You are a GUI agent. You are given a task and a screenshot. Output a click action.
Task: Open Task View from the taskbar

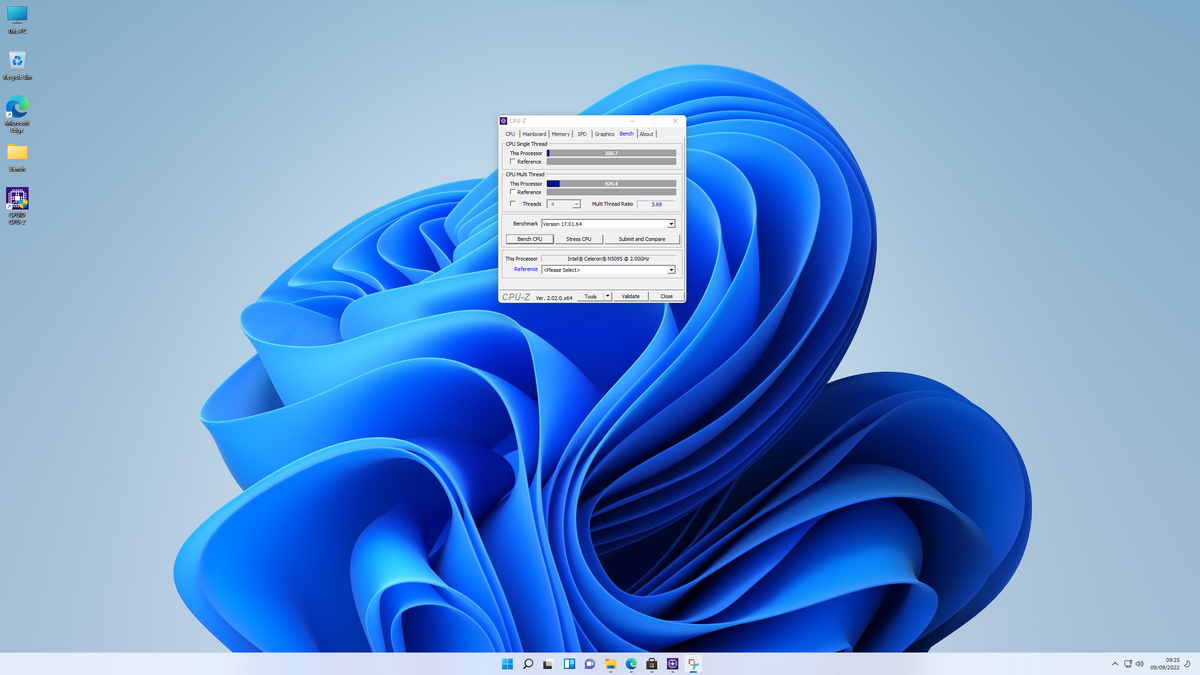point(548,664)
